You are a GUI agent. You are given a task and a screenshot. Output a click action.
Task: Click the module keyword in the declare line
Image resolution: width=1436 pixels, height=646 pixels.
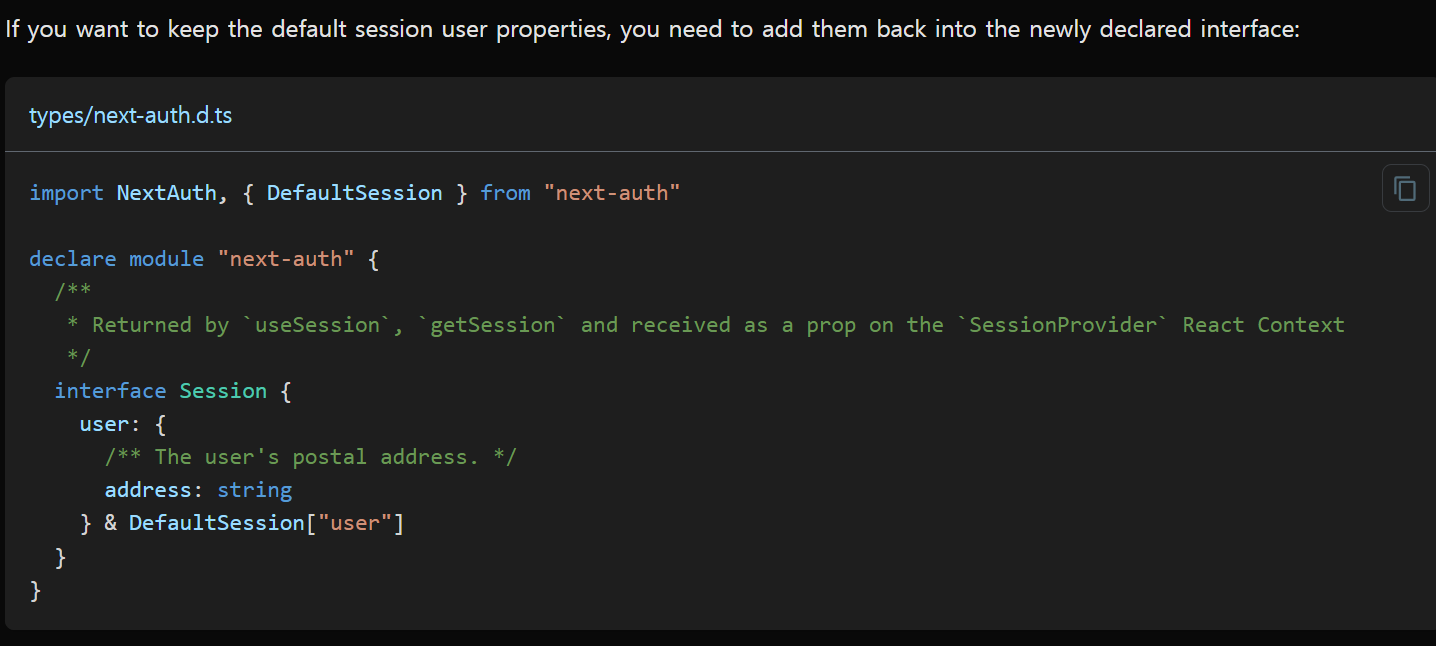pyautogui.click(x=166, y=259)
